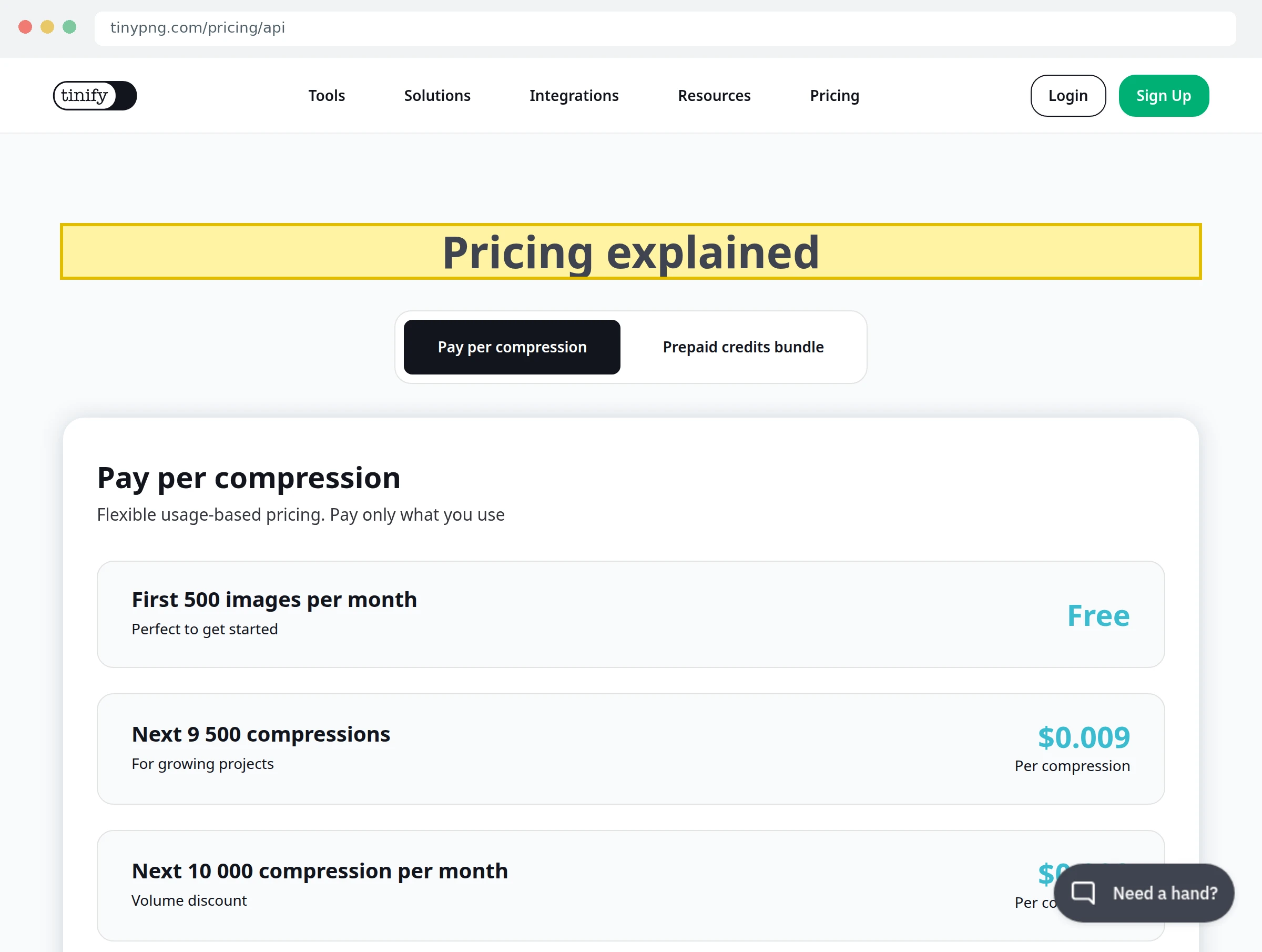Open the Solutions menu
Image resolution: width=1262 pixels, height=952 pixels.
437,96
